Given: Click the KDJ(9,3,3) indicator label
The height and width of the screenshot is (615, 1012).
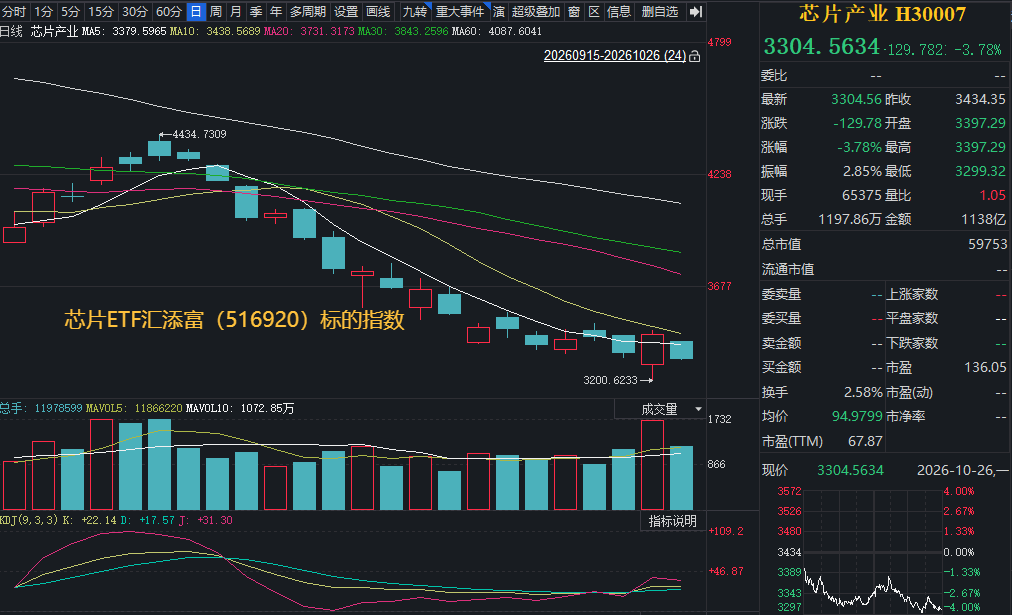Looking at the screenshot, I should (29, 520).
